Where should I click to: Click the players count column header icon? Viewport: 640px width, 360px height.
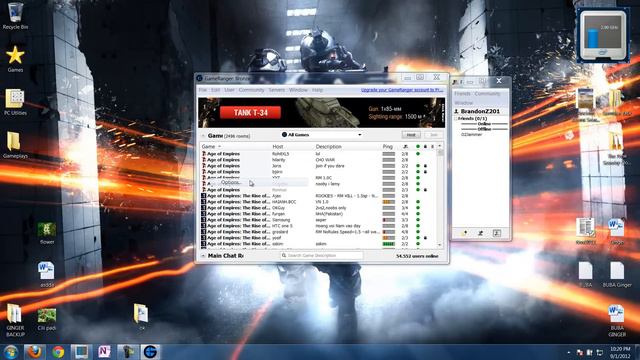[405, 147]
